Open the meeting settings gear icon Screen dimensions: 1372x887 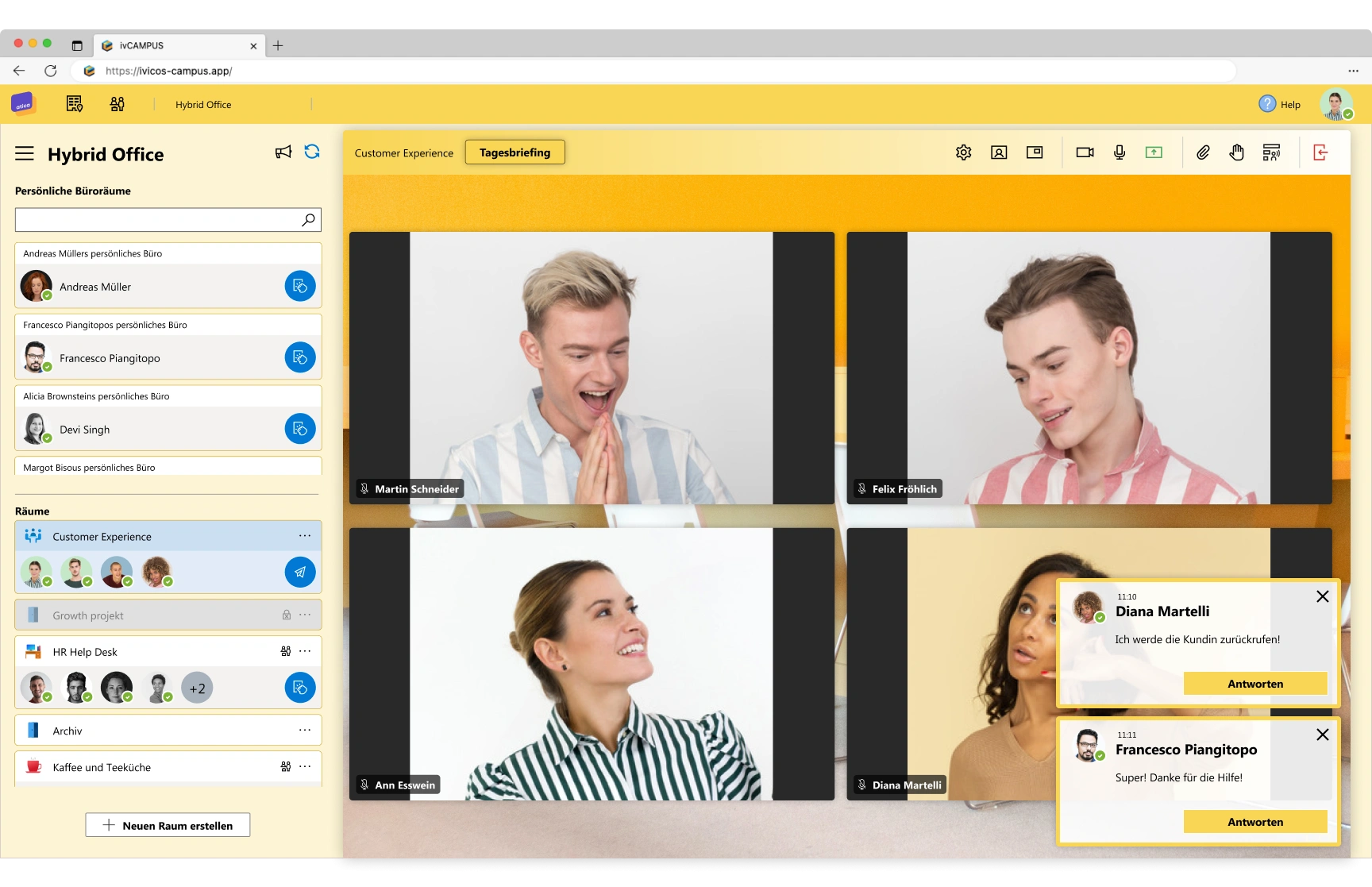(x=963, y=152)
